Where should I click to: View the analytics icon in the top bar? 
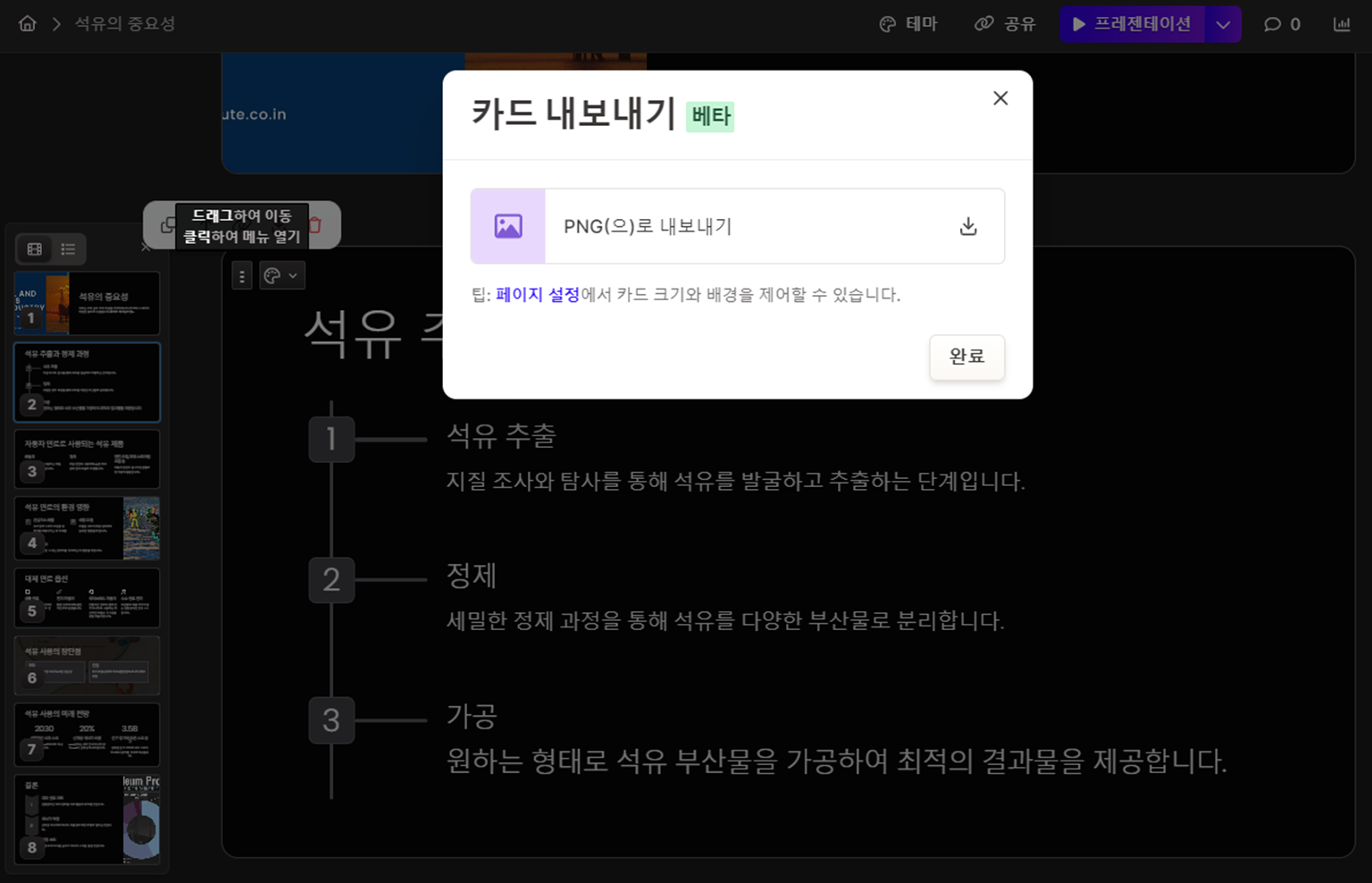click(x=1341, y=24)
